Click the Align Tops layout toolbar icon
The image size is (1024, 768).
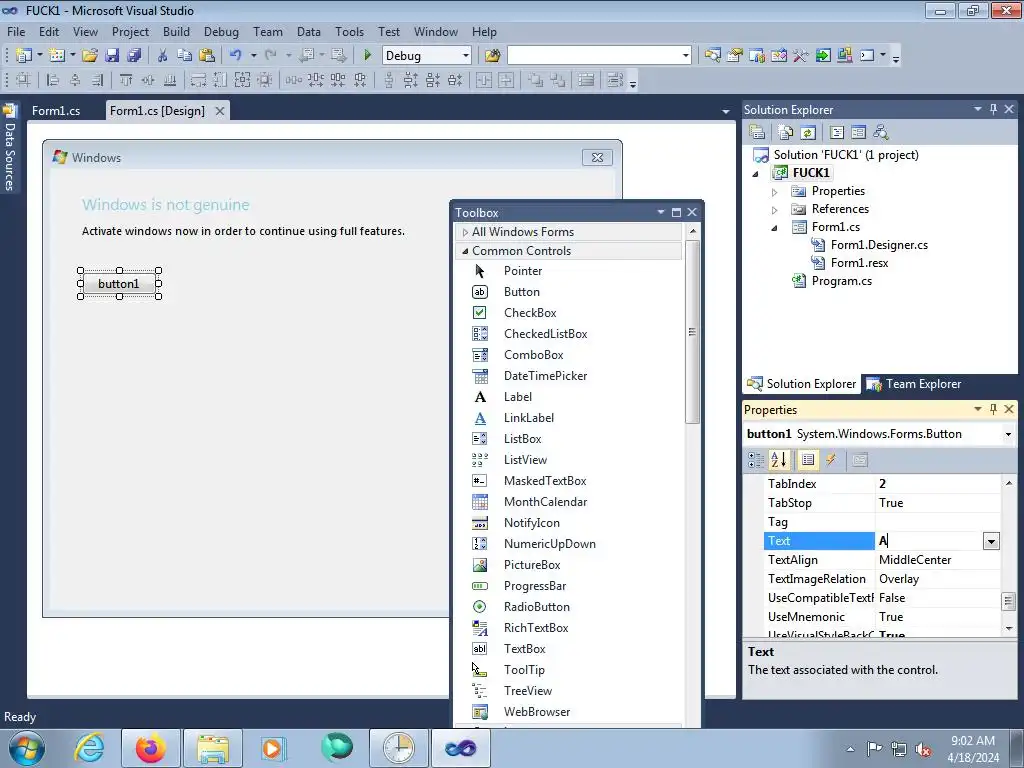click(x=125, y=80)
